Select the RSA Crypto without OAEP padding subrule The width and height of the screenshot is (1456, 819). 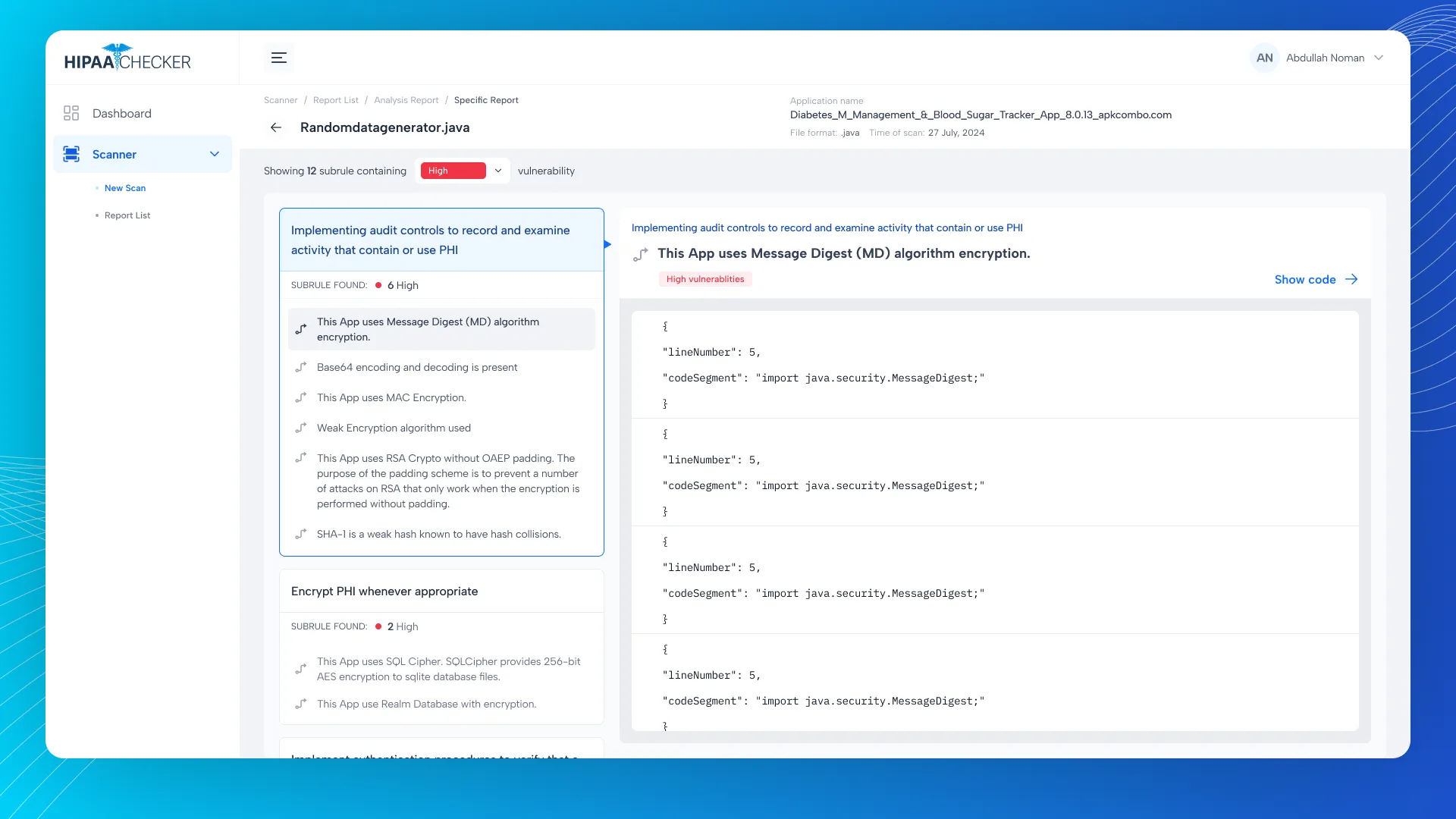point(448,481)
